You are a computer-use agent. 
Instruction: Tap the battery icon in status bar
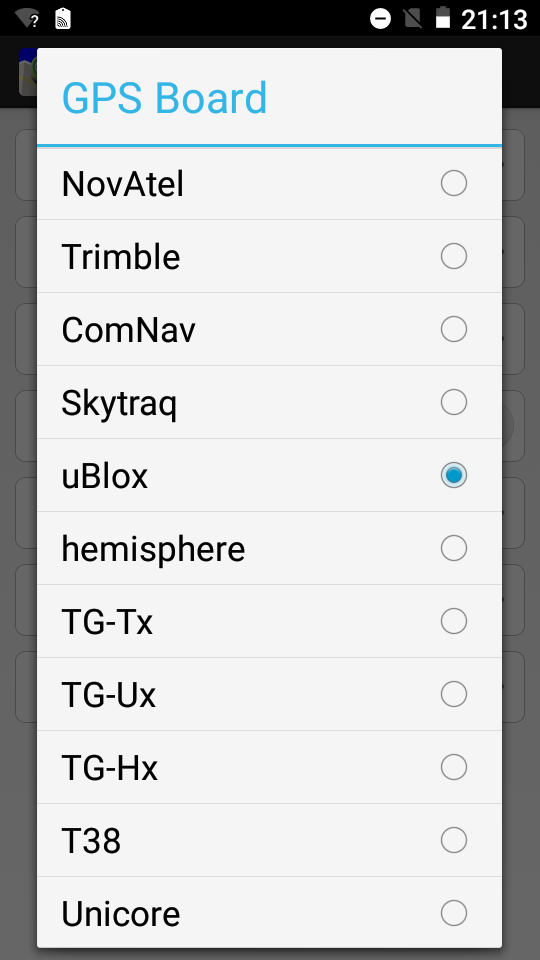[443, 18]
